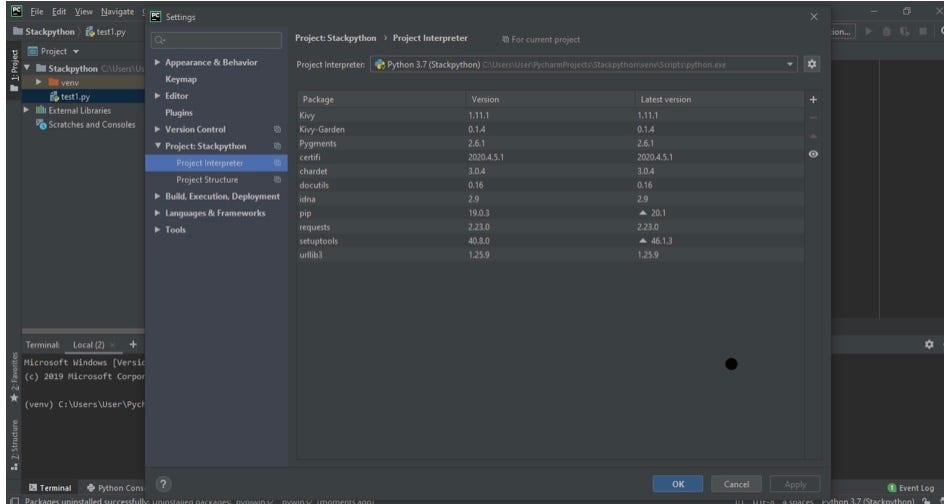Open the Project Interpreter dropdown
This screenshot has width=944, height=504.
click(789, 64)
